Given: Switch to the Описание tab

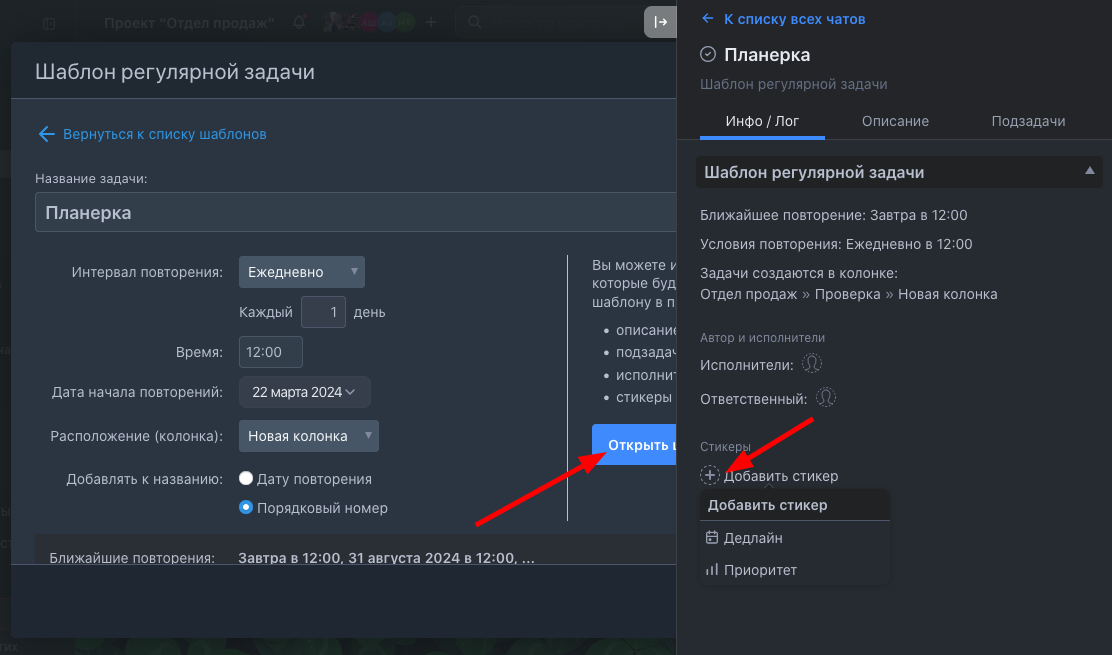Looking at the screenshot, I should (895, 121).
